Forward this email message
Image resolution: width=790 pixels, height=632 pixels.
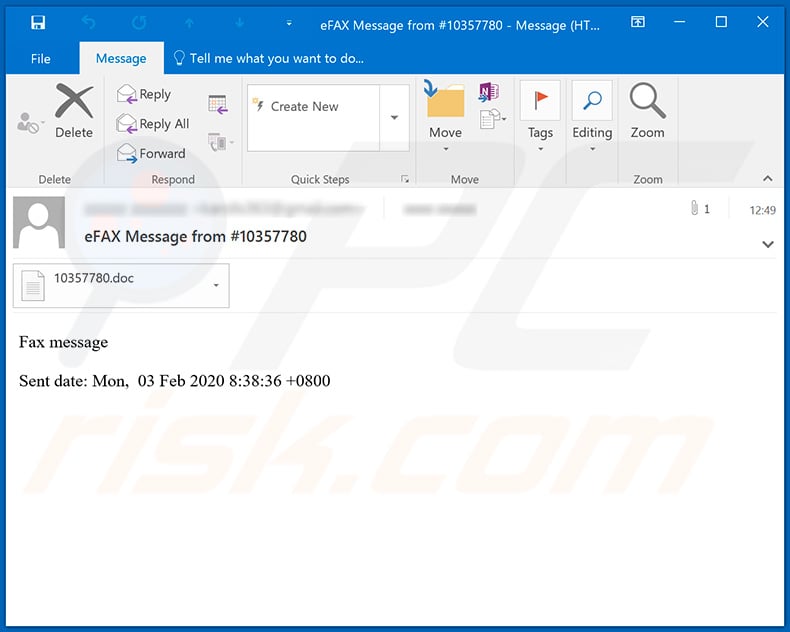(151, 153)
